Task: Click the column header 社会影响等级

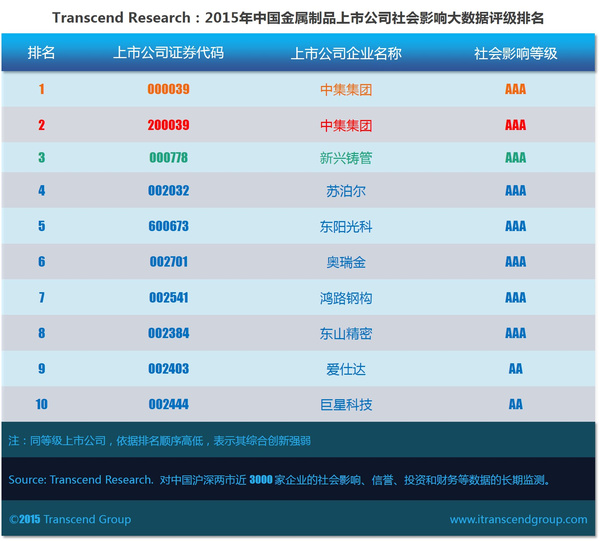Action: pos(515,54)
